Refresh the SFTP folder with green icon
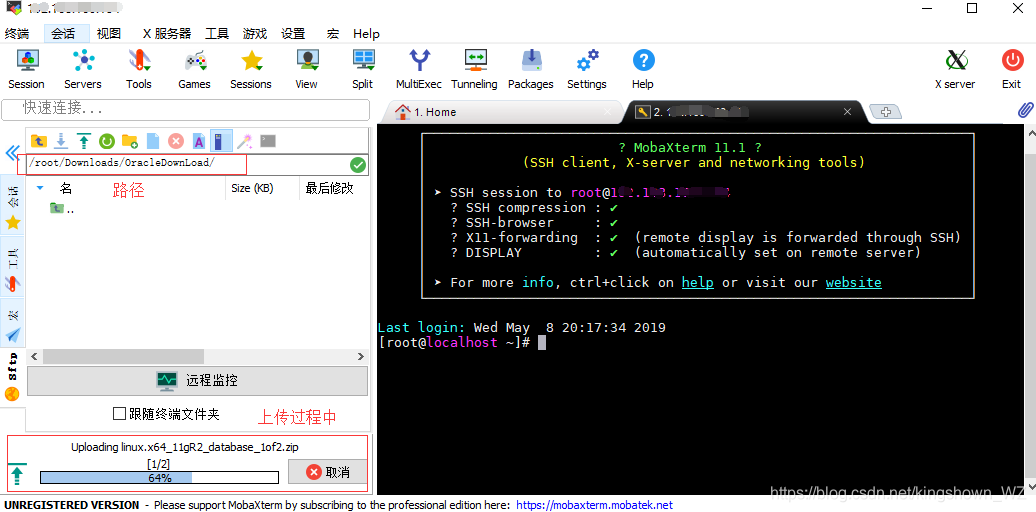The height and width of the screenshot is (512, 1036). (x=106, y=141)
